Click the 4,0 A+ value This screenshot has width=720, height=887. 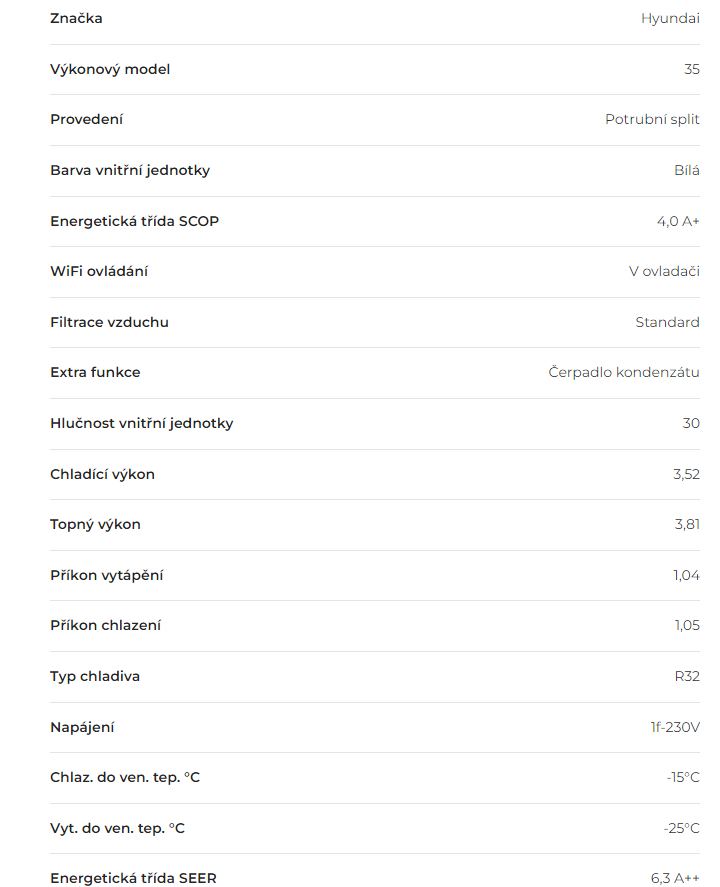point(678,221)
